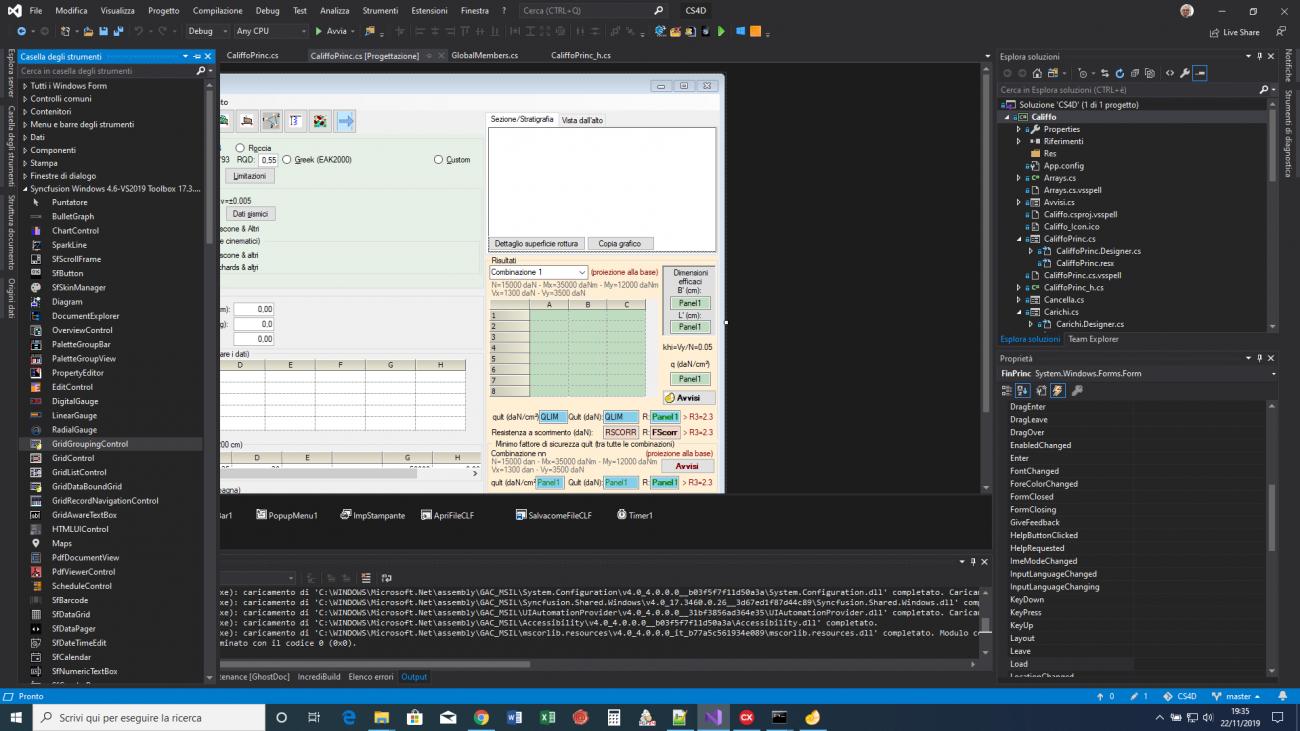Click the Refresh icon in Esplora soluzioni
This screenshot has height=731, width=1300.
click(1119, 73)
